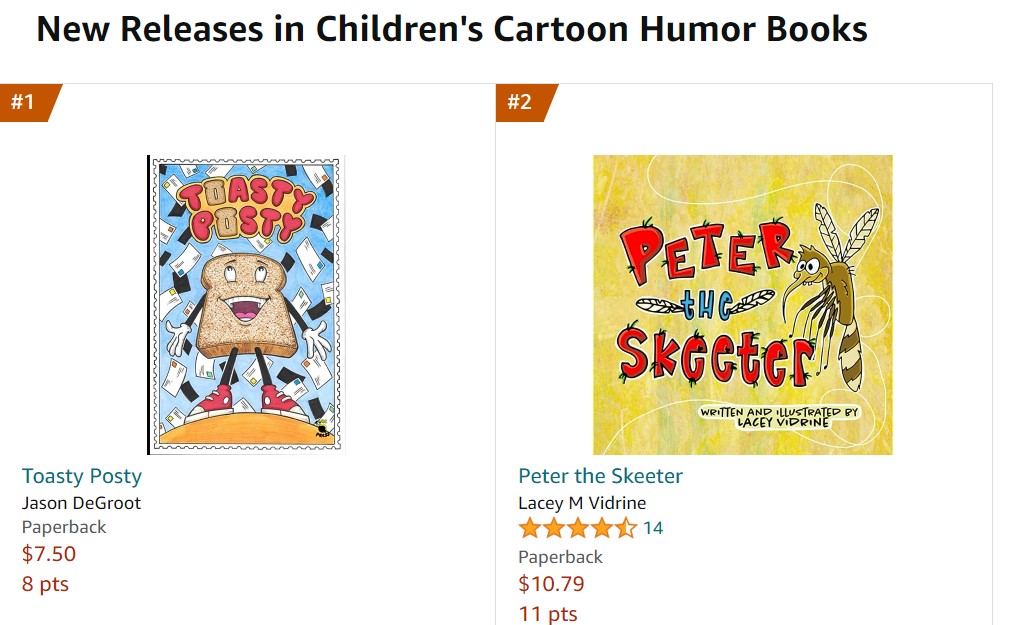Open the Peter the Skeeter title link

pos(600,476)
